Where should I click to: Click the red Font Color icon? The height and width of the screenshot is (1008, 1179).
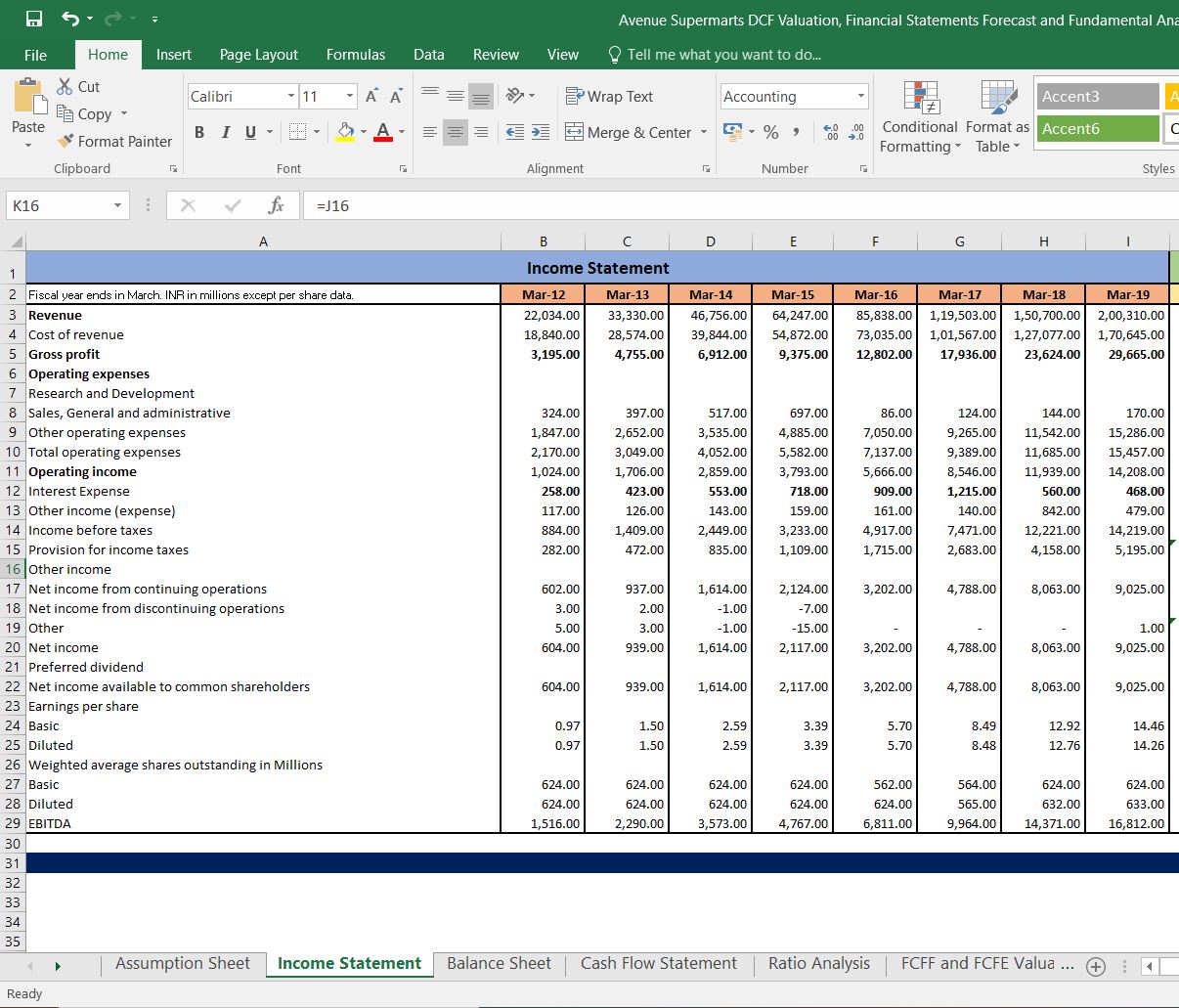click(383, 132)
